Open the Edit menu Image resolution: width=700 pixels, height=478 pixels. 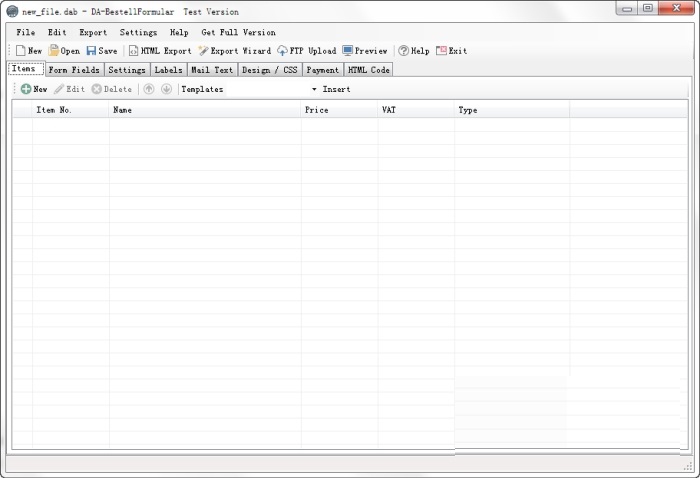click(x=57, y=33)
